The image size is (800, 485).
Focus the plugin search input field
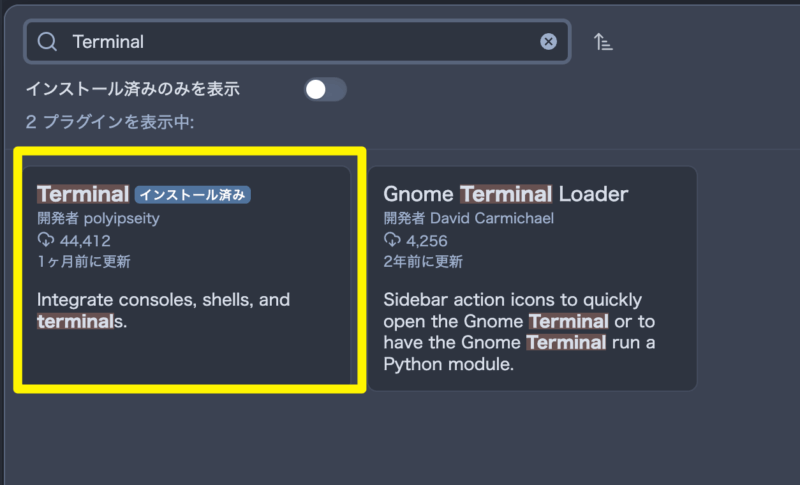pyautogui.click(x=297, y=41)
